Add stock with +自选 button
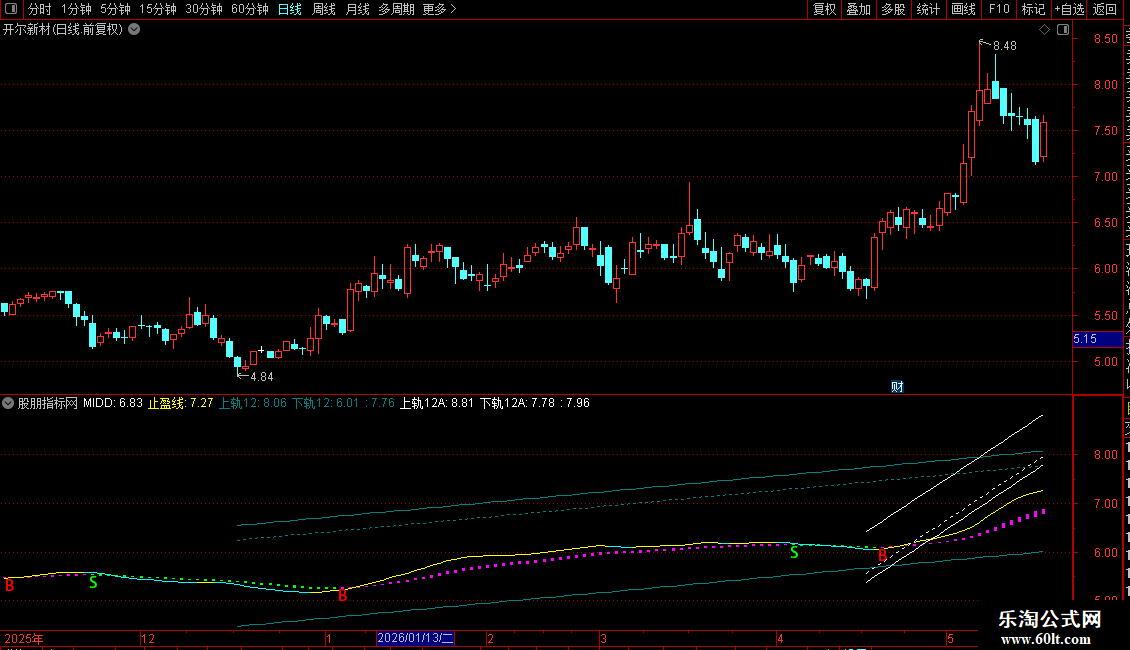This screenshot has height=650, width=1130. [1069, 9]
